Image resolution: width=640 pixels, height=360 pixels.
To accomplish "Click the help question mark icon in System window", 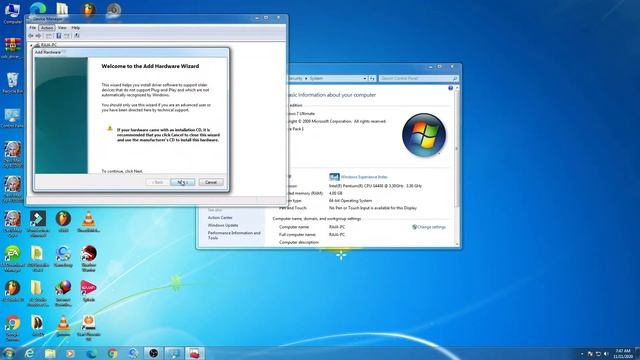I will (451, 88).
